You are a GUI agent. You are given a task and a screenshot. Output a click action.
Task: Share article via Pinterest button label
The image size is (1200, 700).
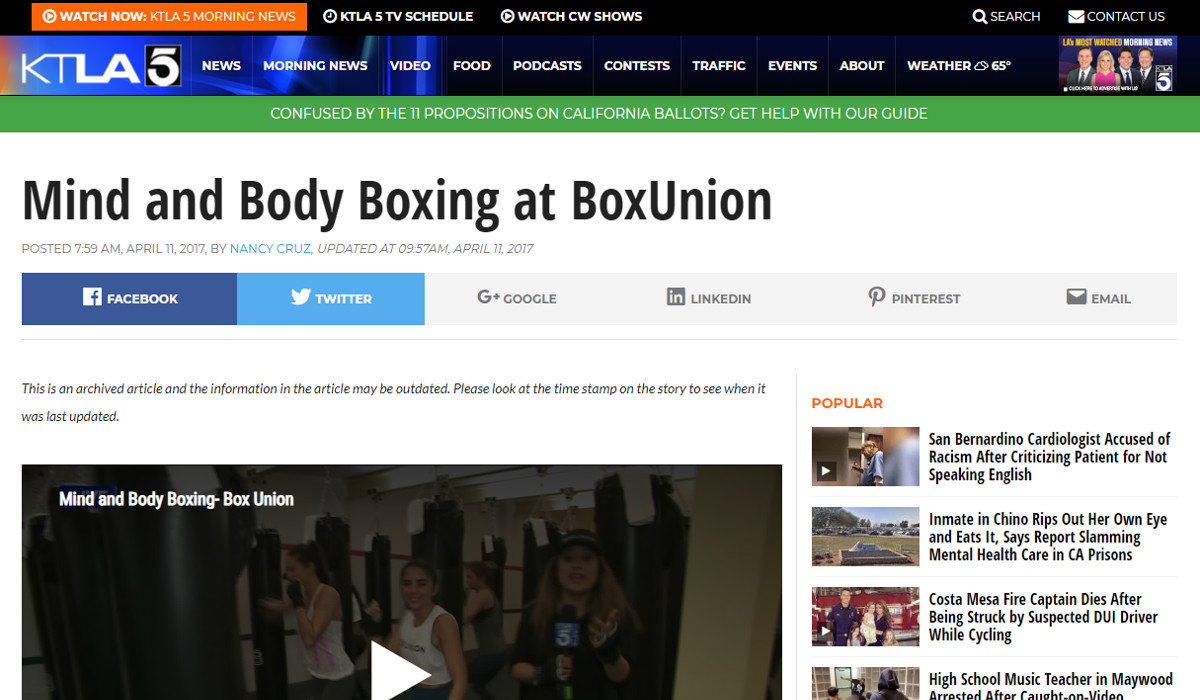[926, 299]
